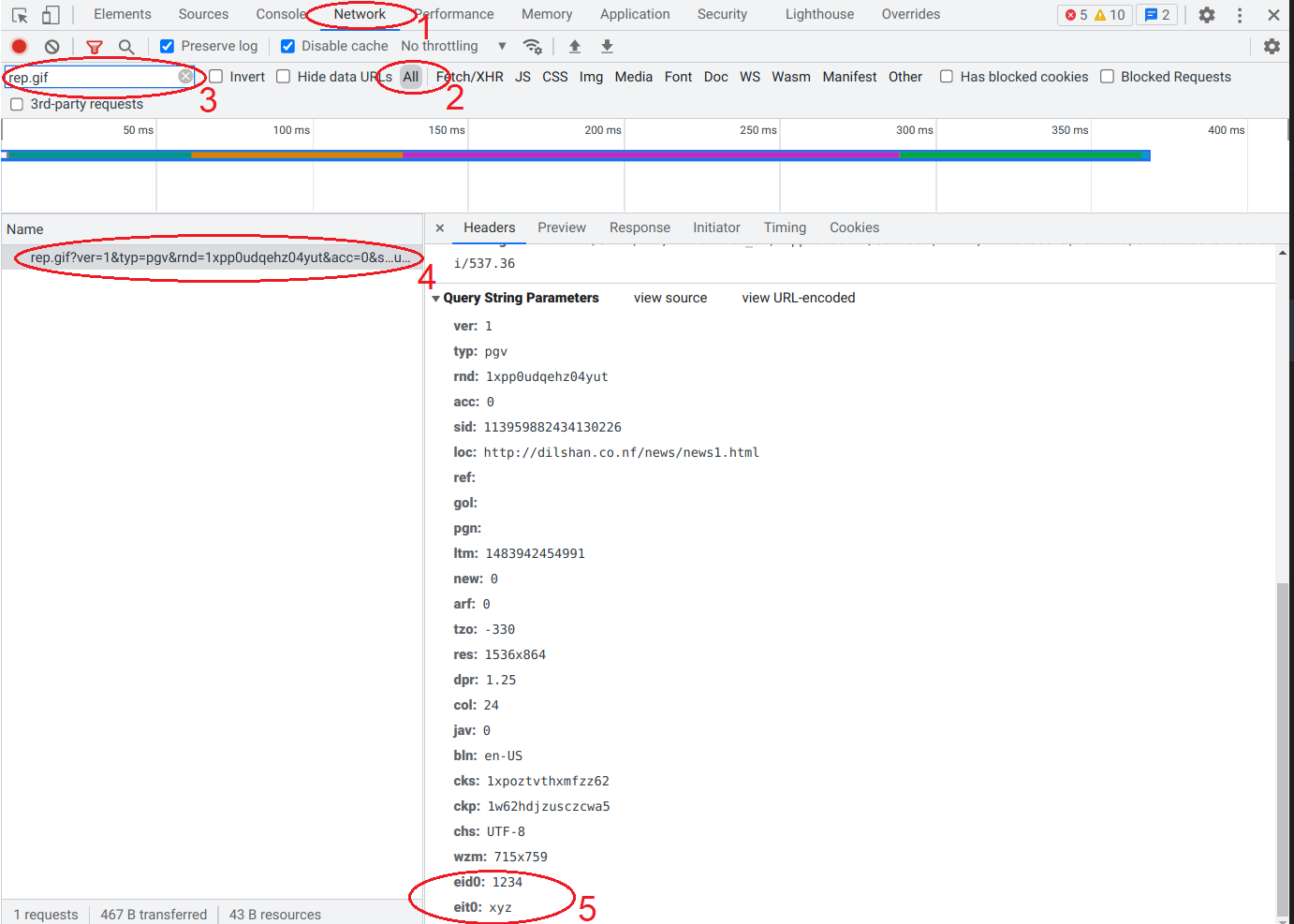Open network conditions wifi icon

pyautogui.click(x=532, y=46)
